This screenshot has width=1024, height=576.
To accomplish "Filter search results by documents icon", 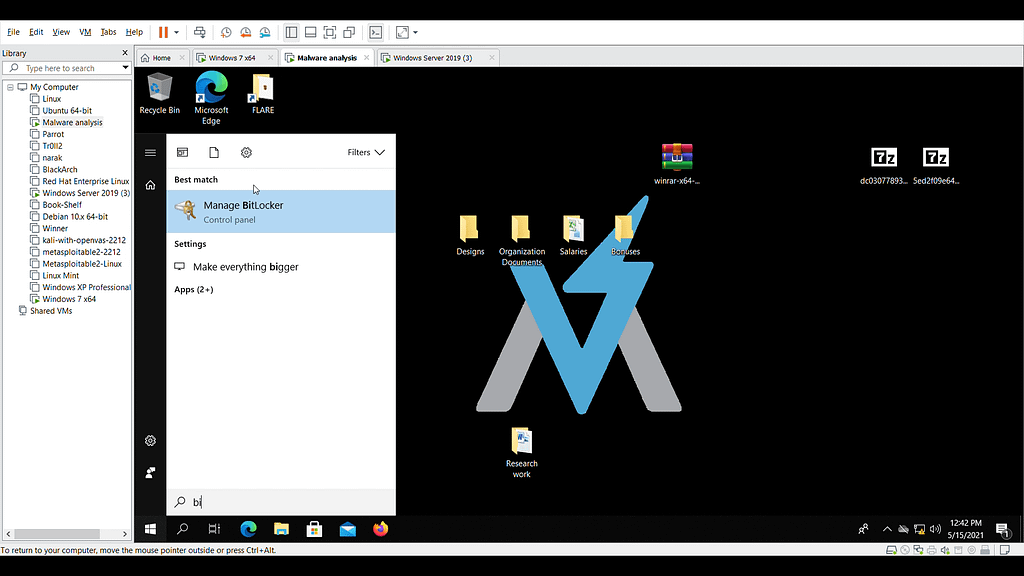I will pos(214,152).
